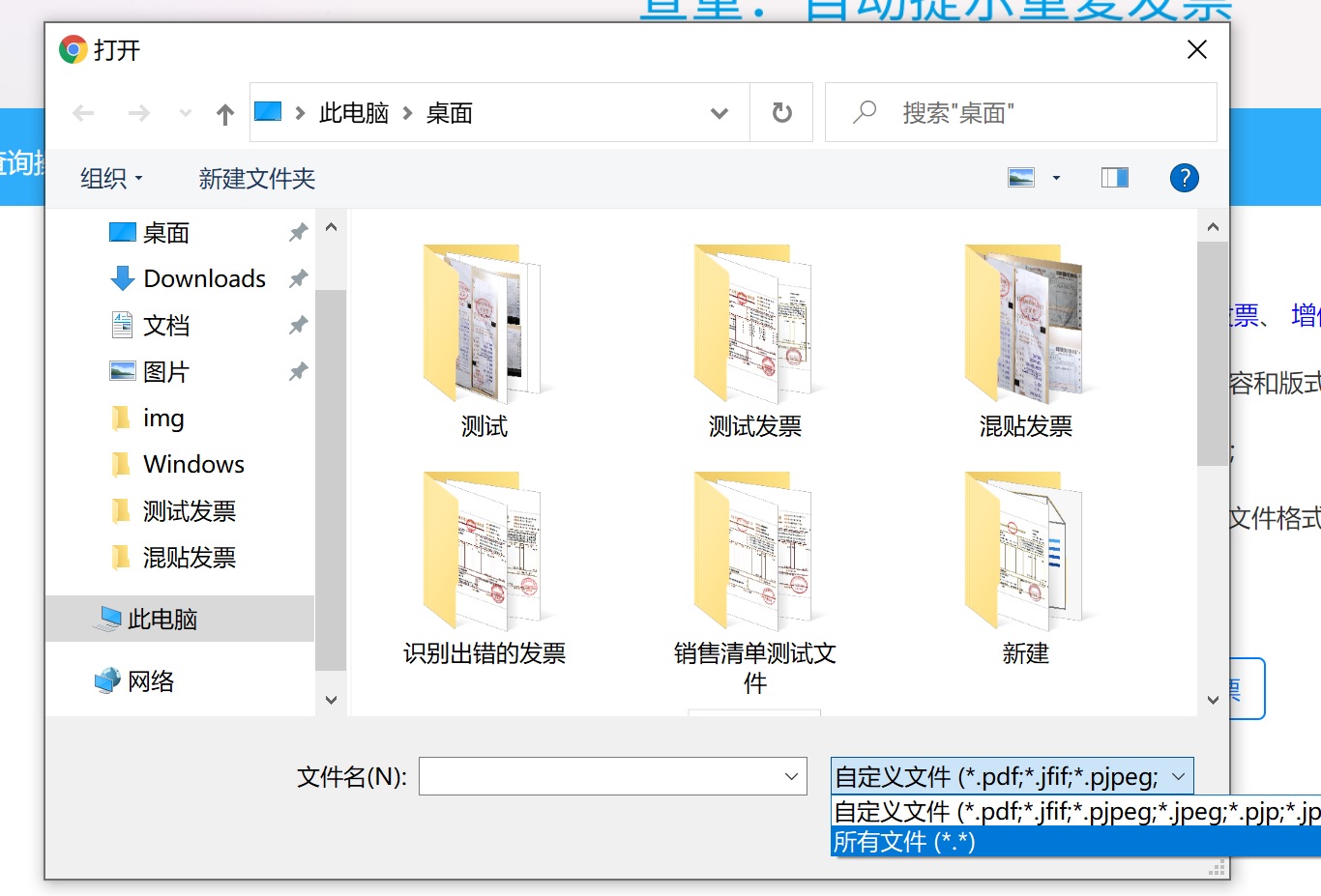Image resolution: width=1321 pixels, height=896 pixels.
Task: Select 此电脑 in the navigation pane
Action: tap(161, 620)
